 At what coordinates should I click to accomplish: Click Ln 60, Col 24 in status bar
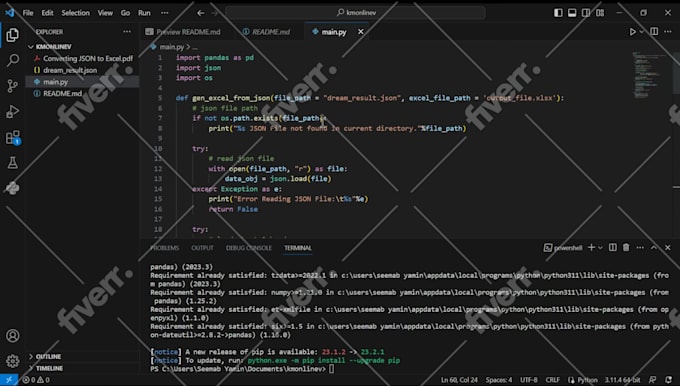pyautogui.click(x=459, y=380)
